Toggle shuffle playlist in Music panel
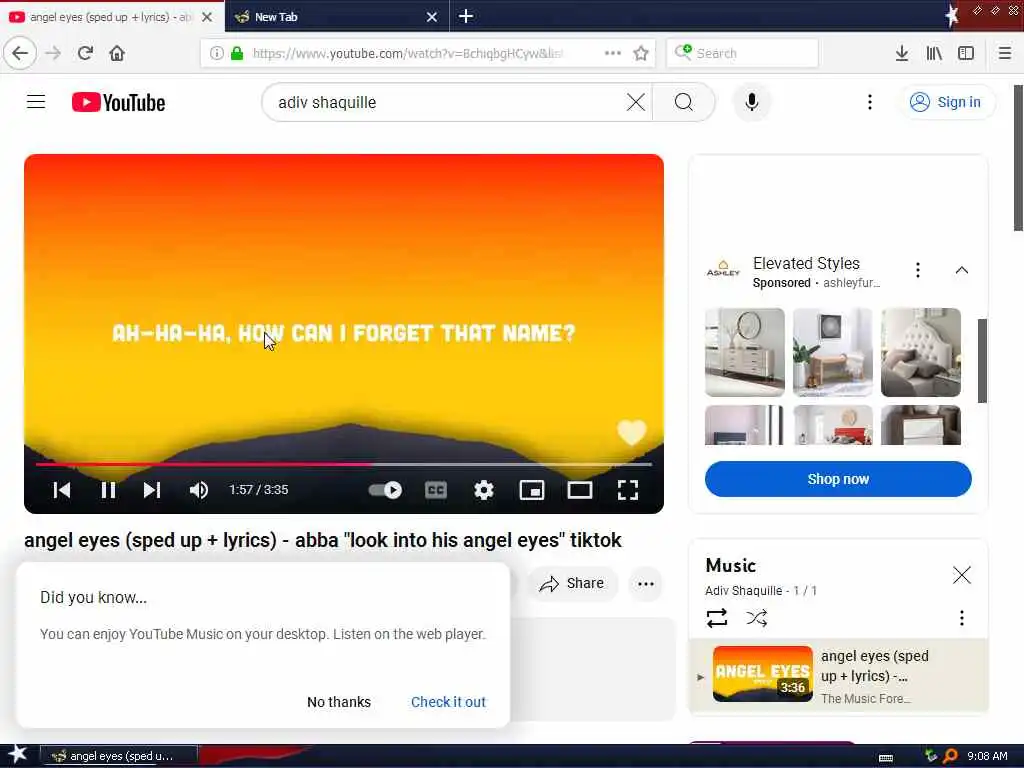The width and height of the screenshot is (1024, 768). point(756,618)
